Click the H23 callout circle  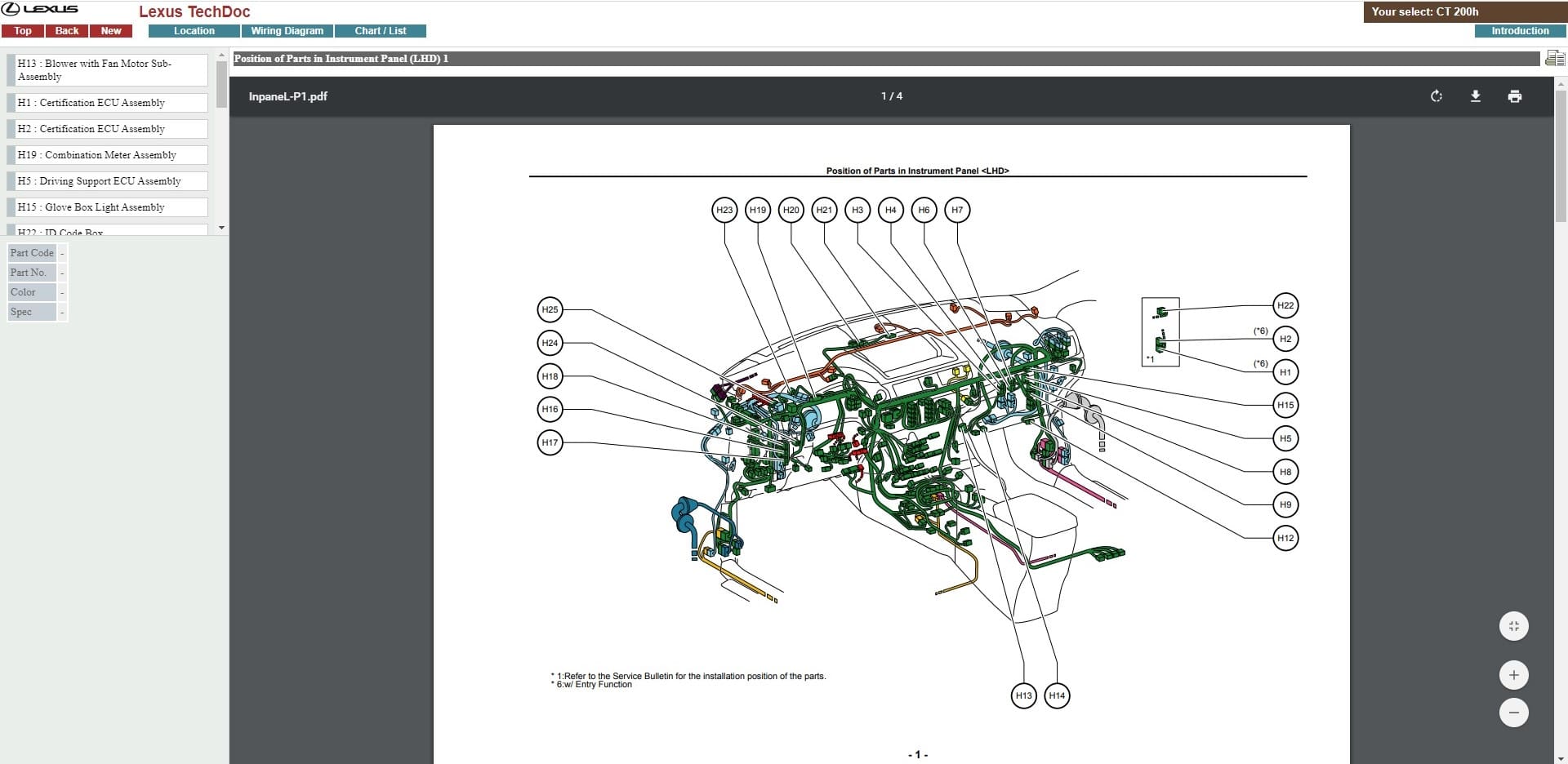pos(724,210)
